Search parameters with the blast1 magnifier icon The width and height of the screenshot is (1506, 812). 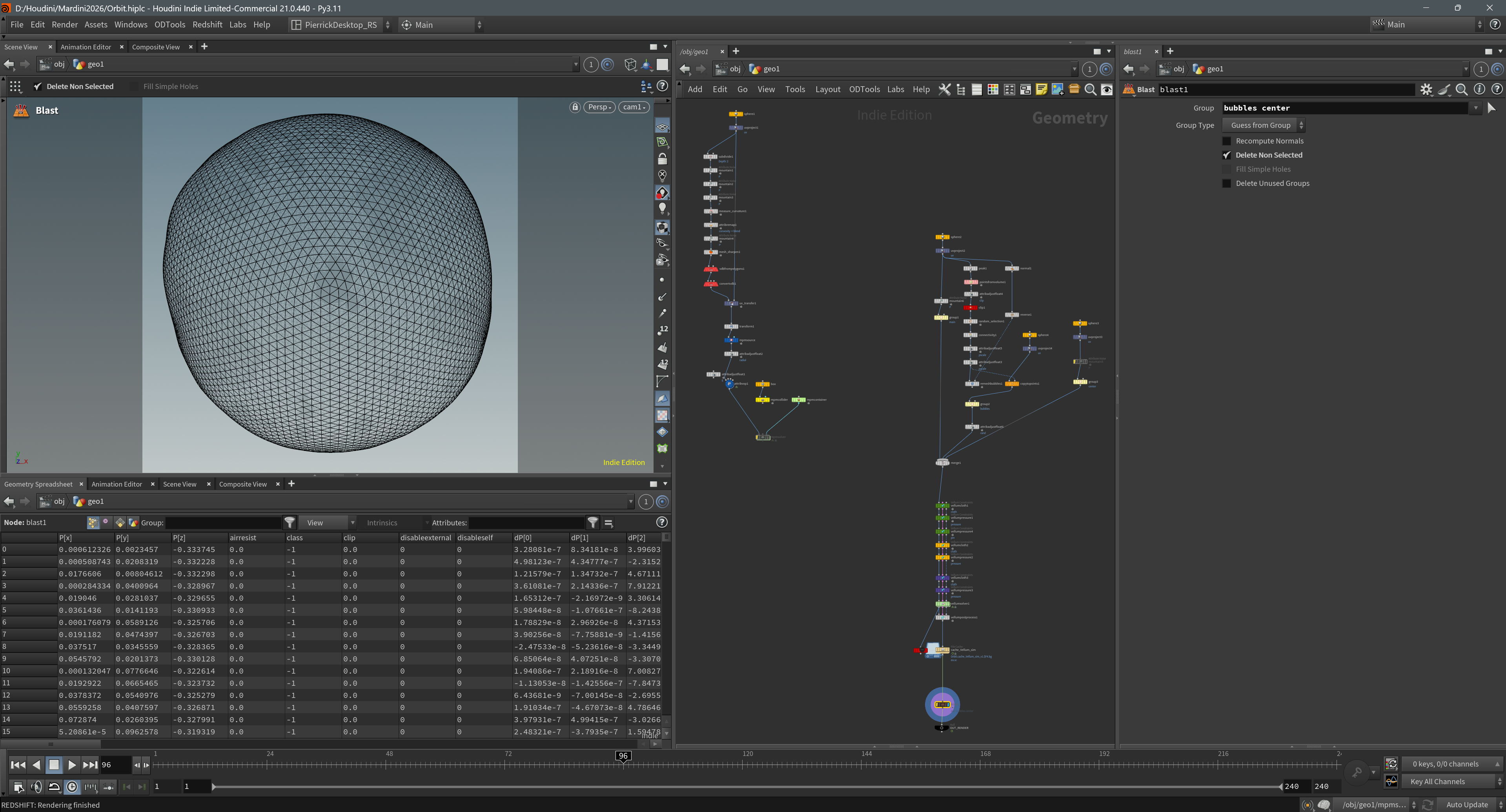(x=1462, y=89)
